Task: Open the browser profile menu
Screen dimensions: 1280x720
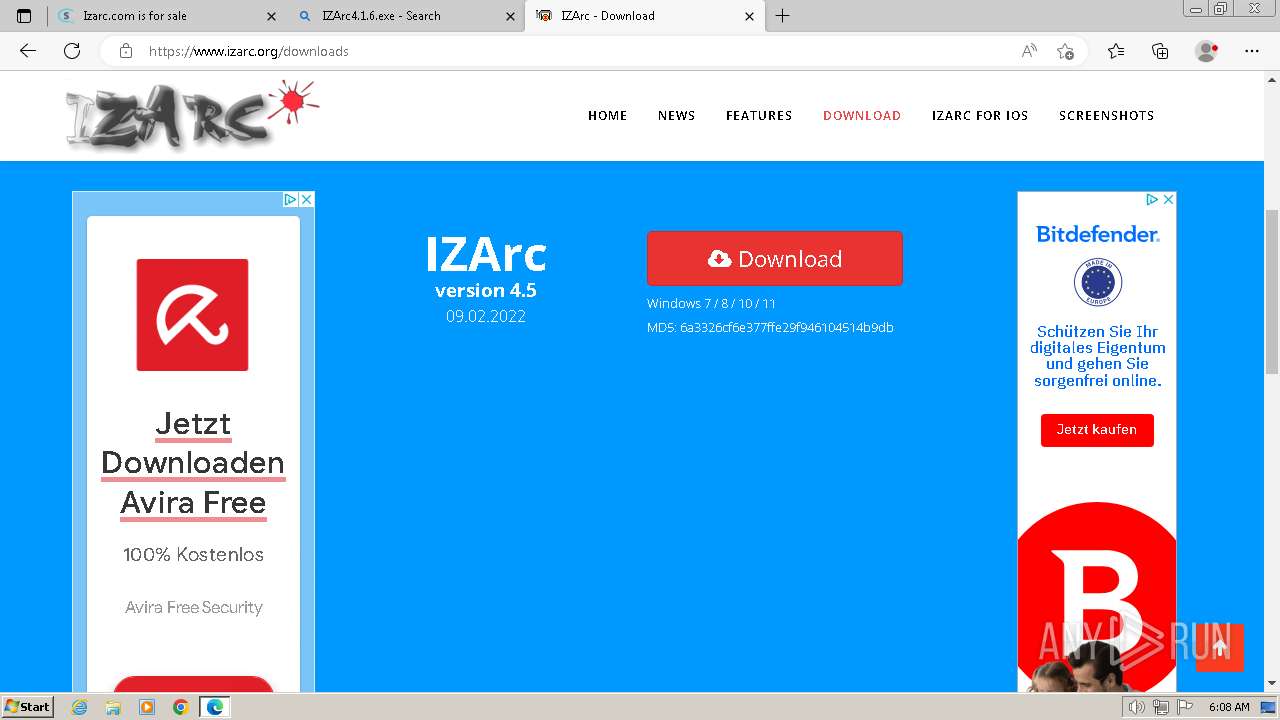Action: (1207, 51)
